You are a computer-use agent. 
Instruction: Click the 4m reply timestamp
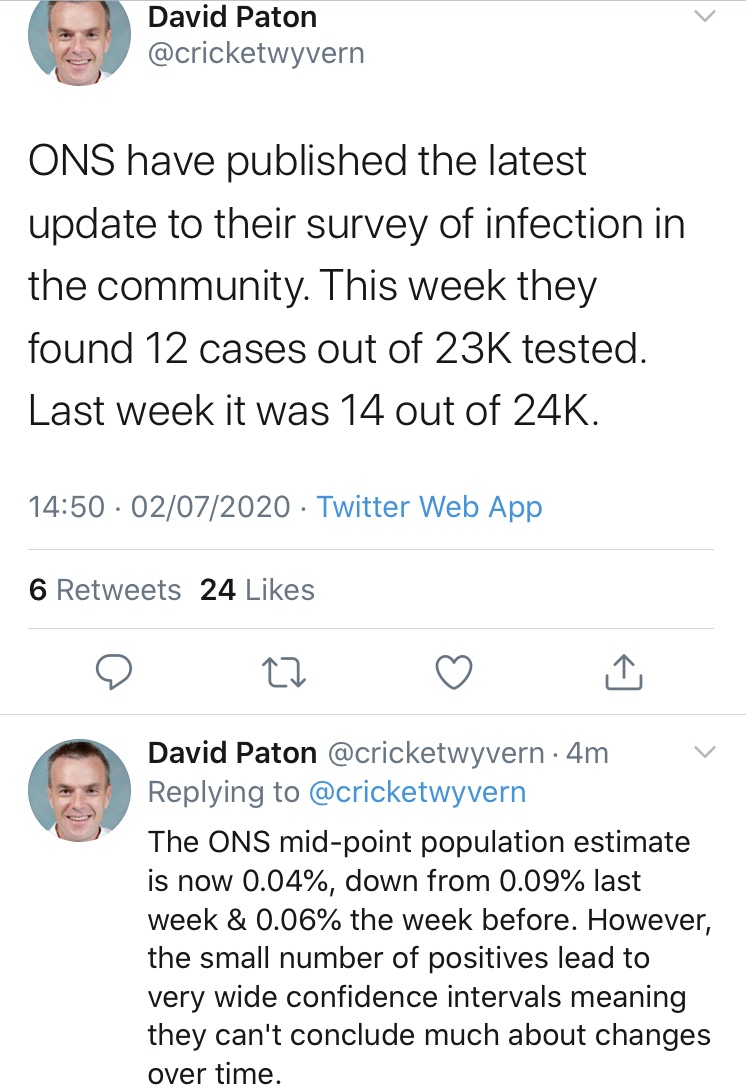[587, 753]
